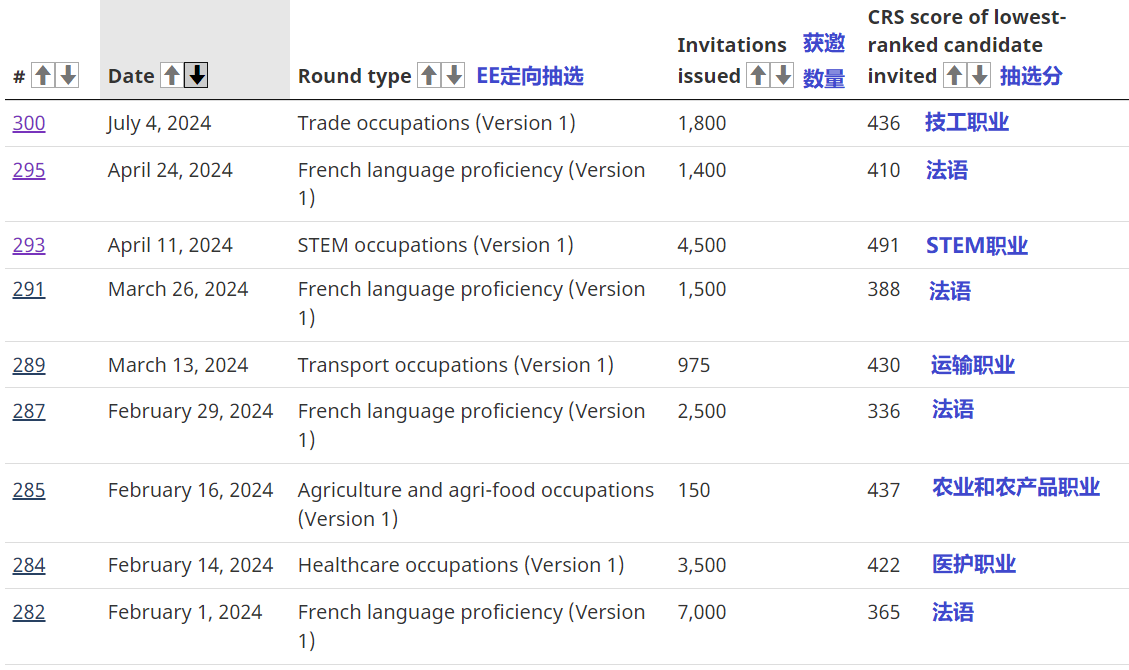
Task: Open the 运输职业 link
Action: [972, 365]
